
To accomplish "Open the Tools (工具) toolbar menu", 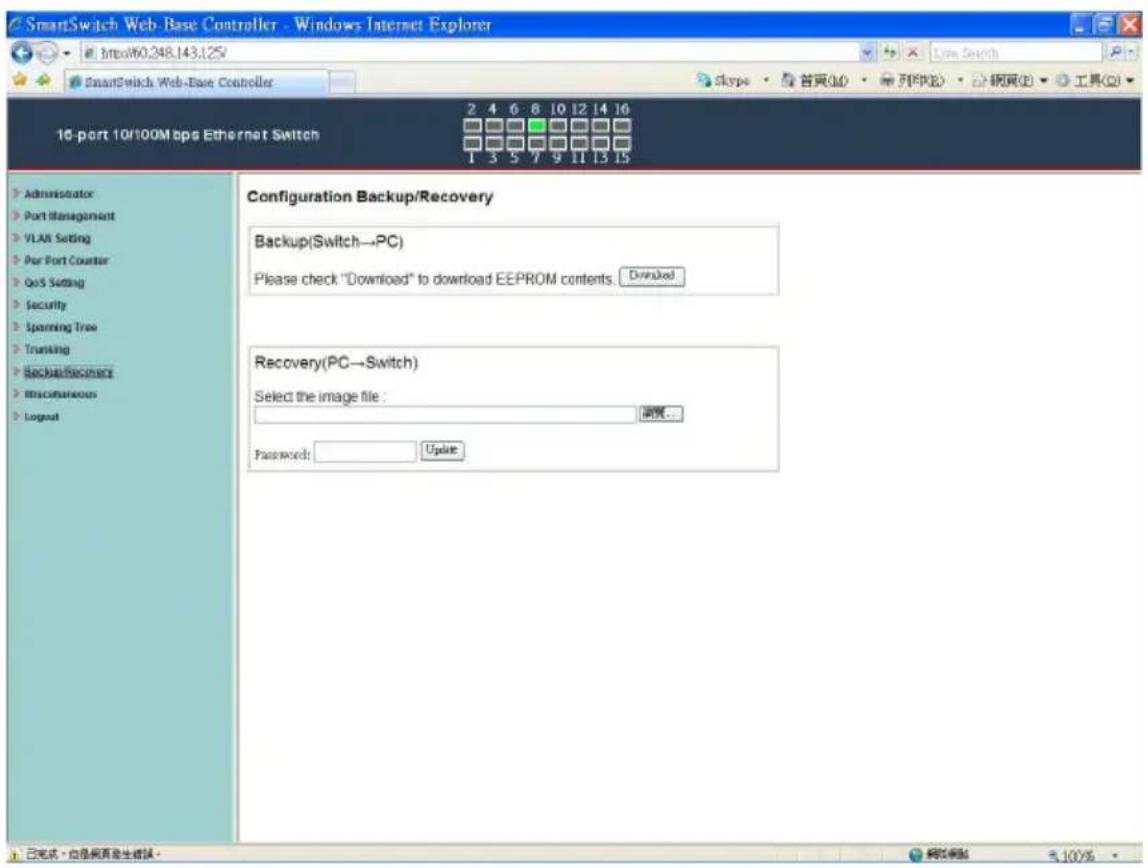I will [1095, 81].
